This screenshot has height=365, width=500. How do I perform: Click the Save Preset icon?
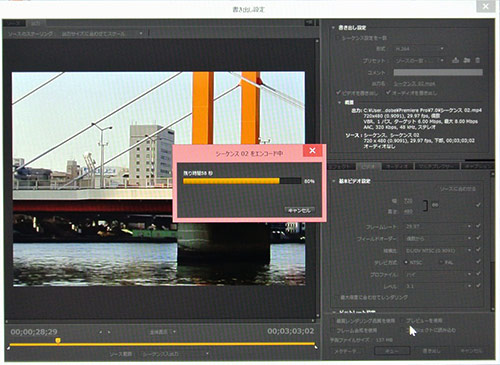click(x=456, y=60)
